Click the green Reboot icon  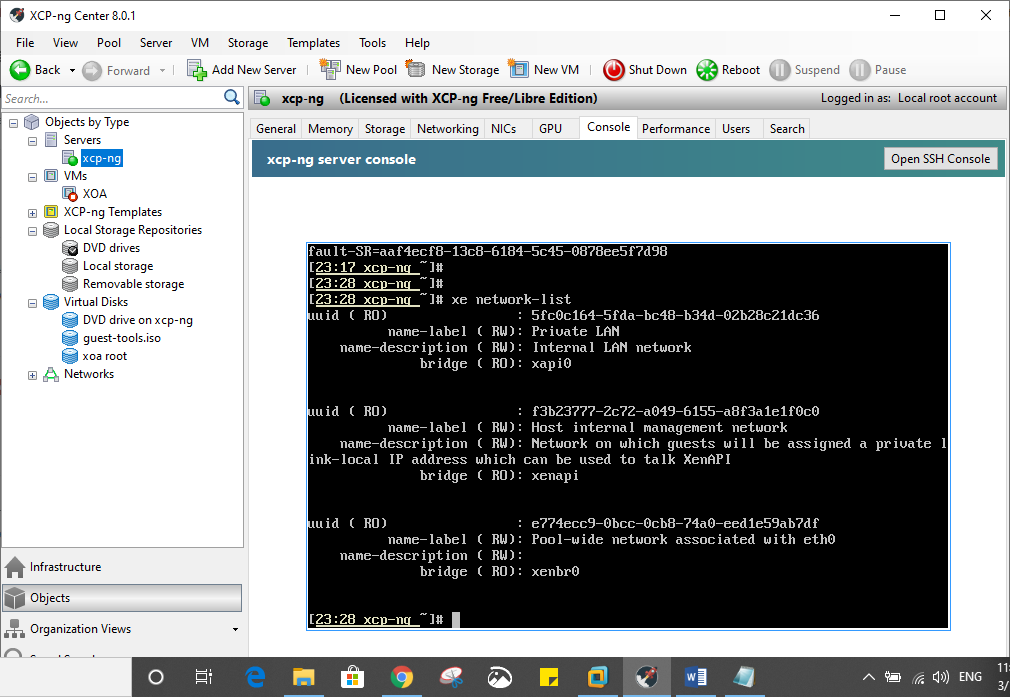707,70
